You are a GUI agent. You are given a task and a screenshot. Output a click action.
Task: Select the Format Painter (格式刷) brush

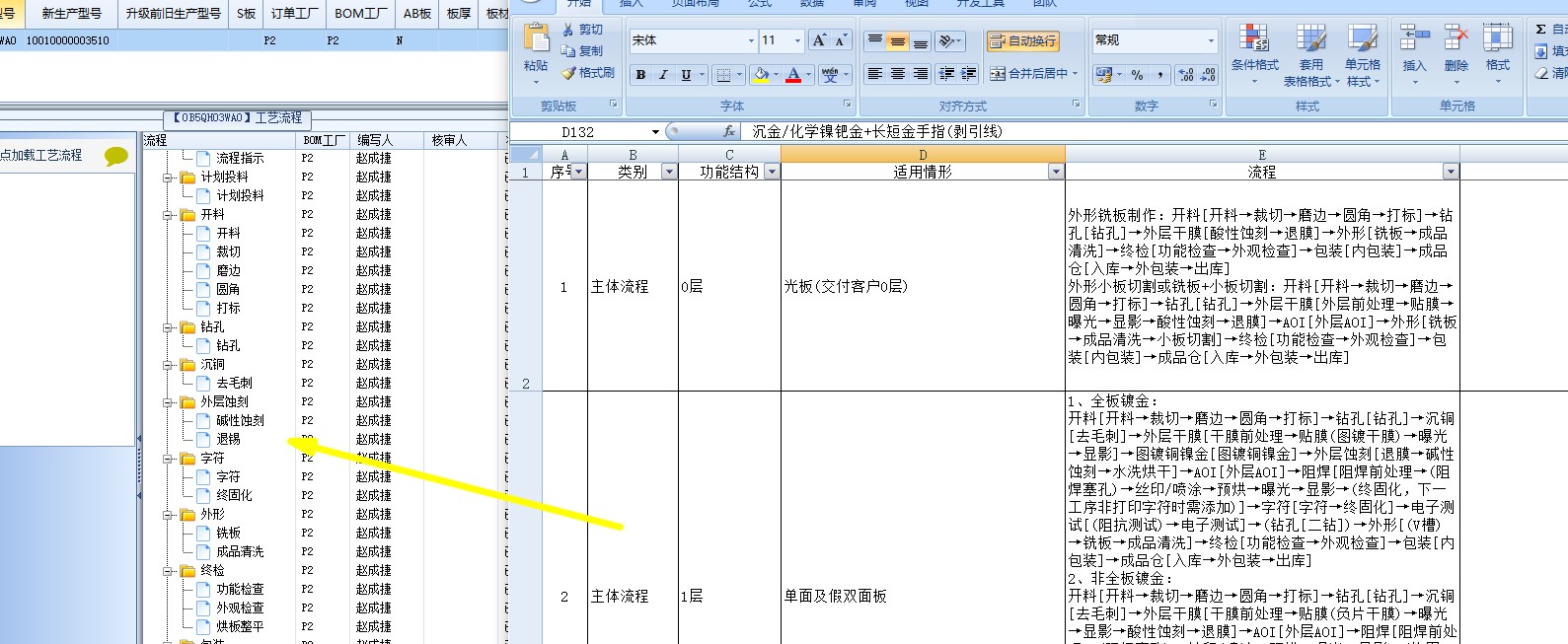[x=568, y=73]
